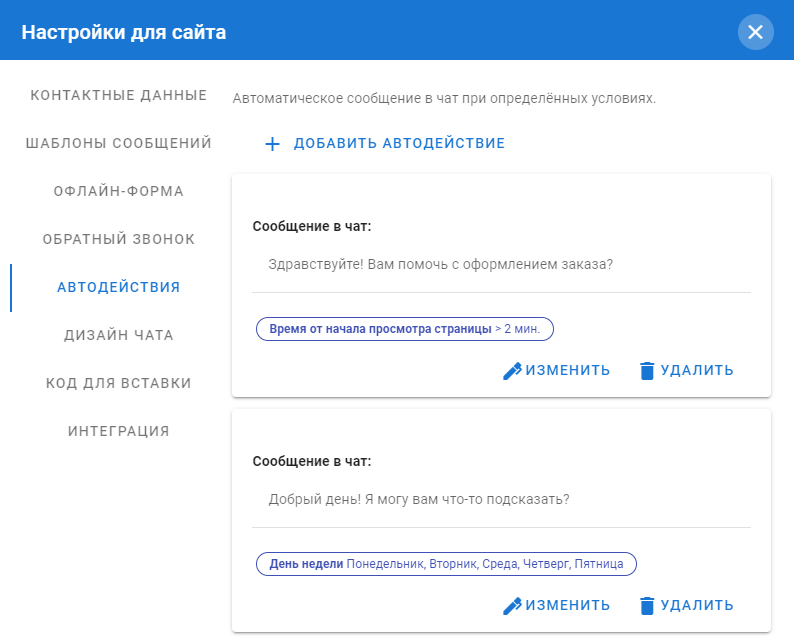Open the Дизайн чата tab
Screen dimensions: 794x638
pos(119,336)
